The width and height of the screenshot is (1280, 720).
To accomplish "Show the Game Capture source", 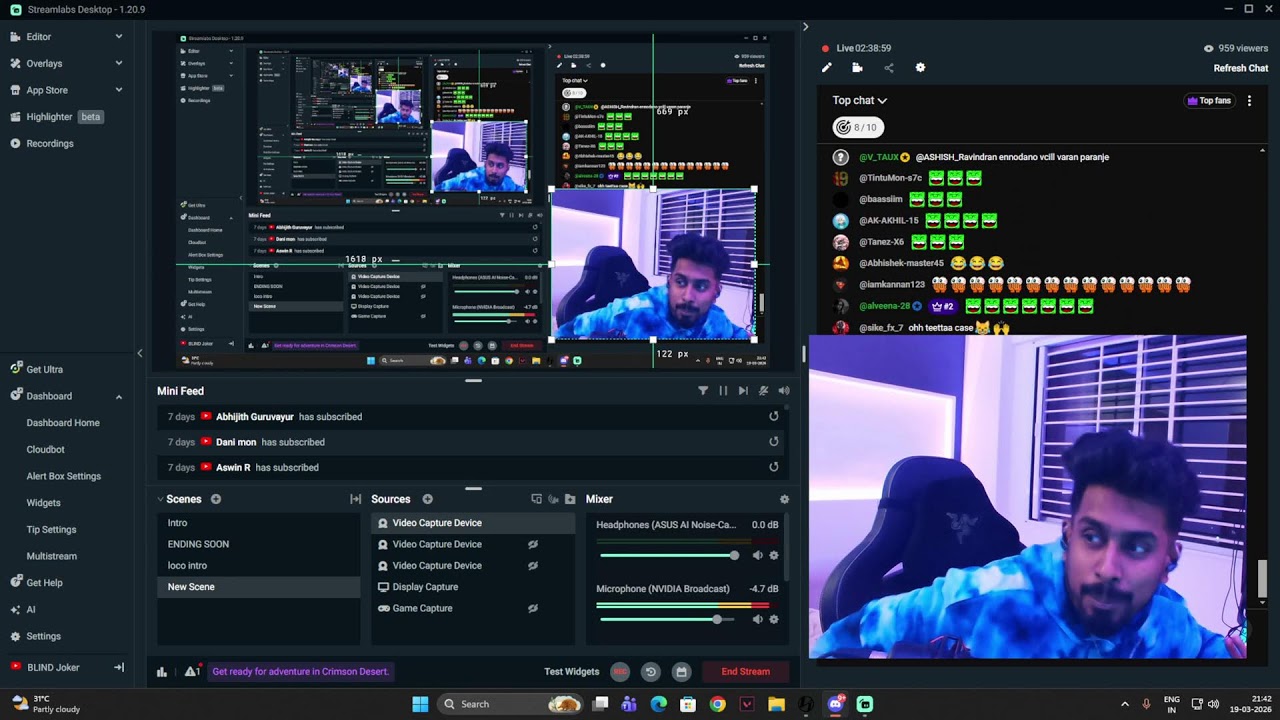I will click(533, 608).
